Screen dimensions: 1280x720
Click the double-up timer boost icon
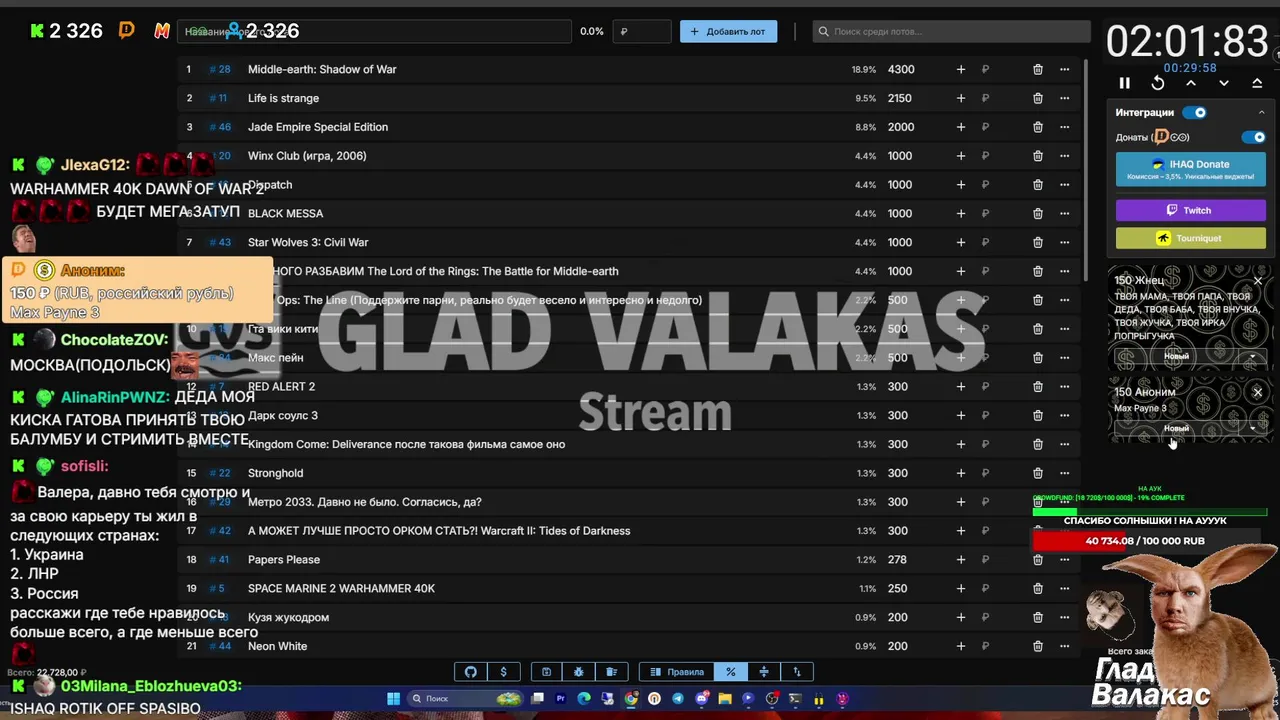coord(1257,84)
